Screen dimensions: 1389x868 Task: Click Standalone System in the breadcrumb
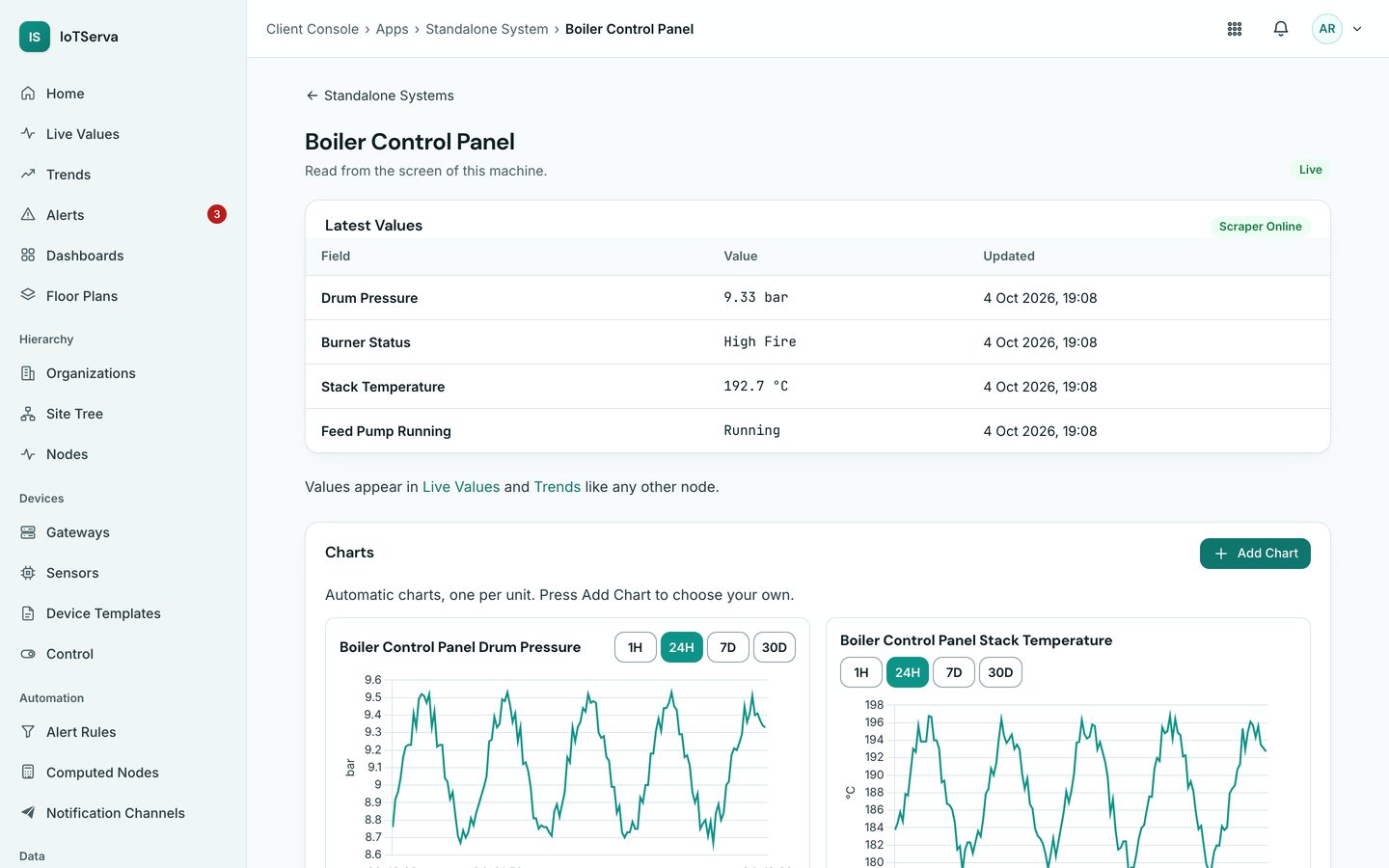pos(487,29)
